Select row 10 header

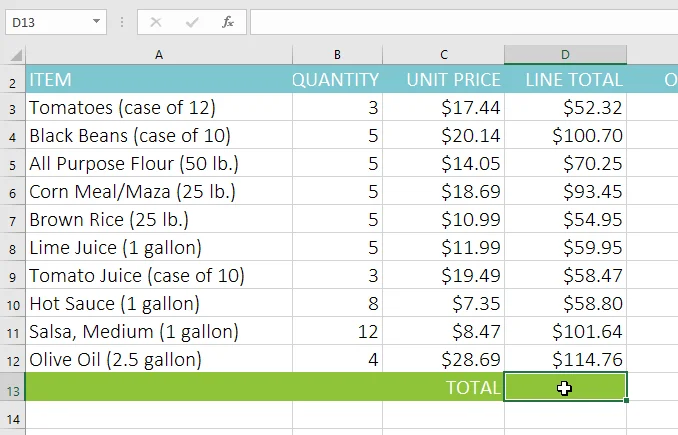(x=13, y=303)
